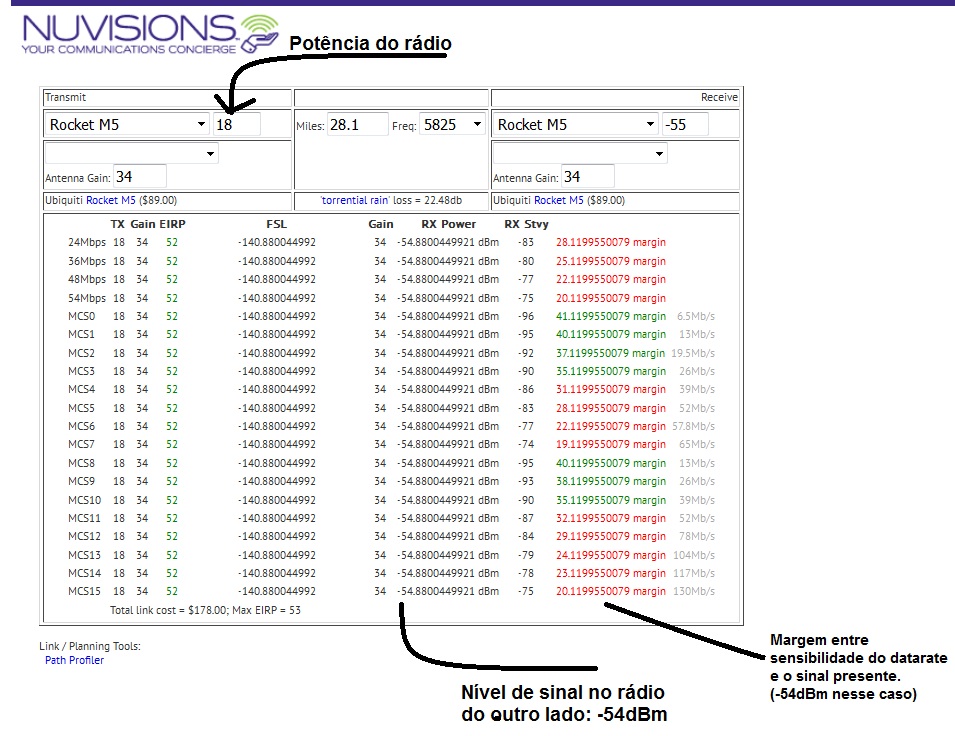Click the MCS8 row label
This screenshot has width=955, height=736.
[x=82, y=463]
